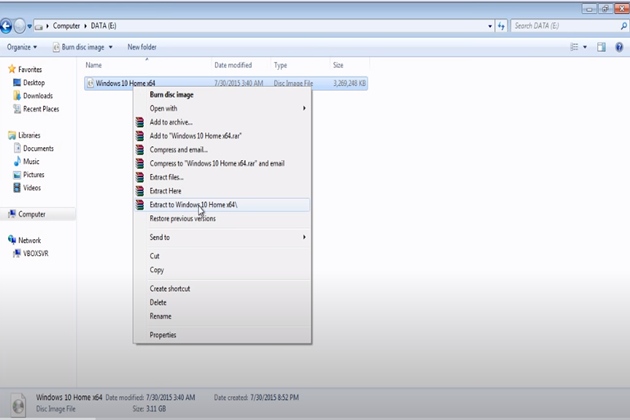Click the Desktop icon under Favorites
630x420 pixels.
(14, 83)
